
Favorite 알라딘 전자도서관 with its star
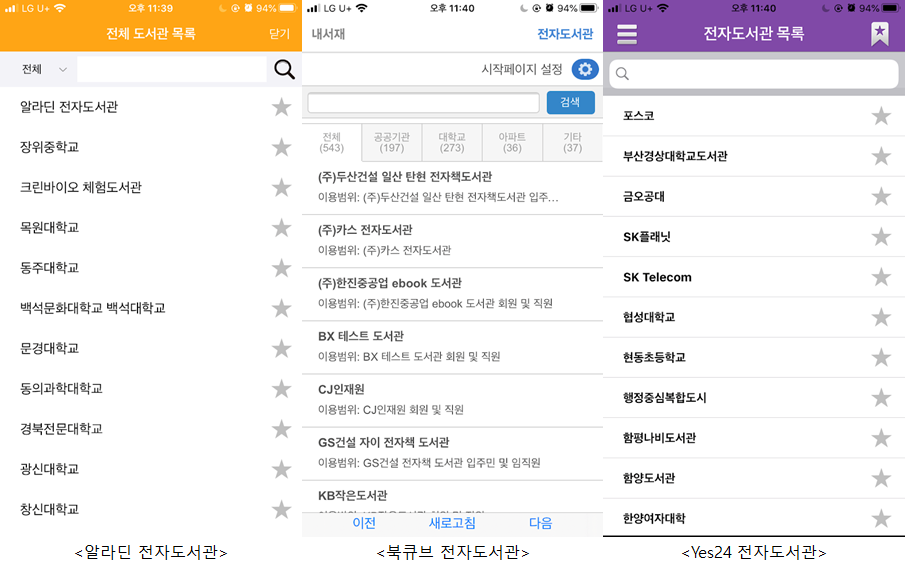tap(282, 107)
